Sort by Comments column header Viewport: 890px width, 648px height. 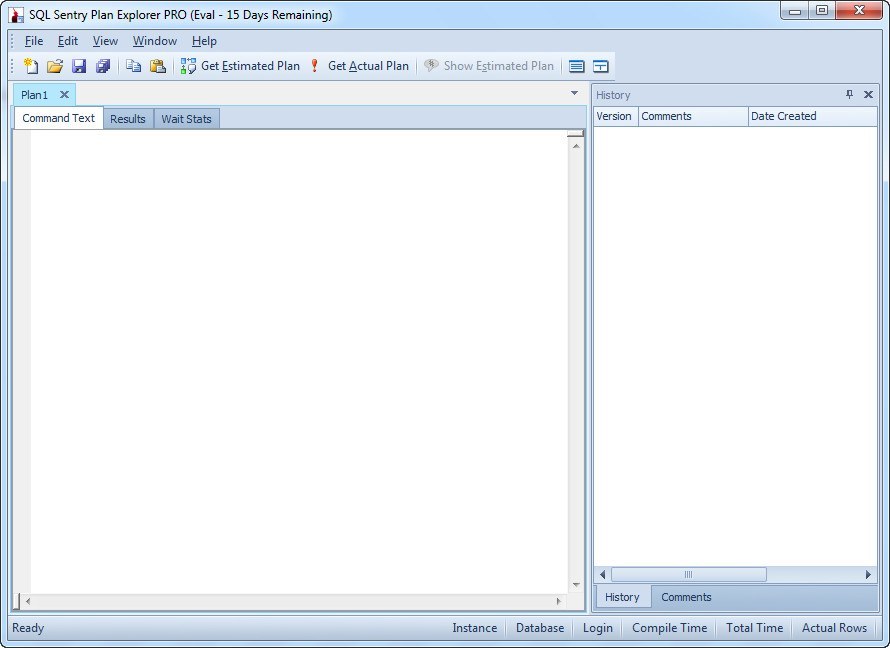click(693, 116)
